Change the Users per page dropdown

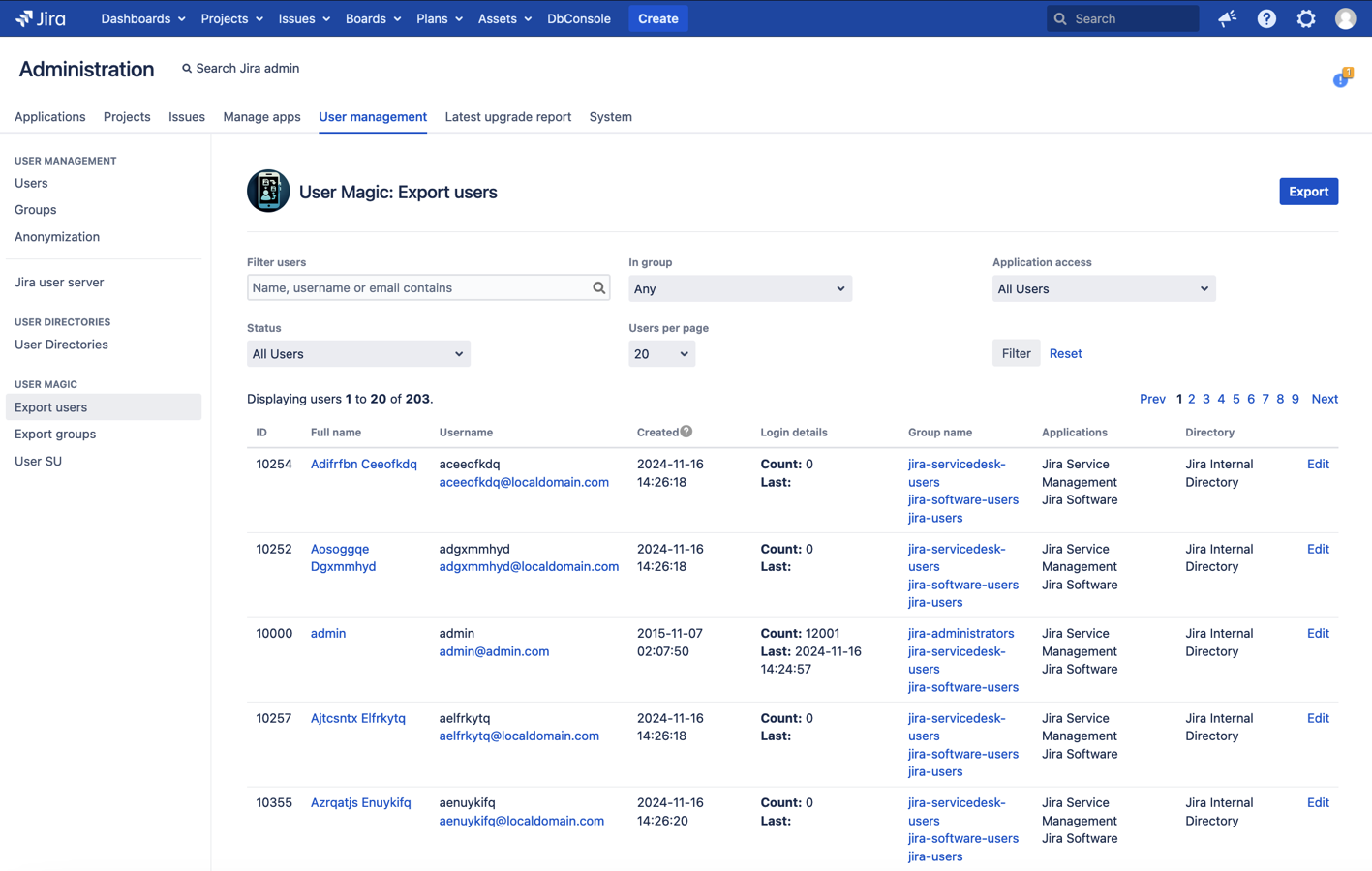pos(661,354)
